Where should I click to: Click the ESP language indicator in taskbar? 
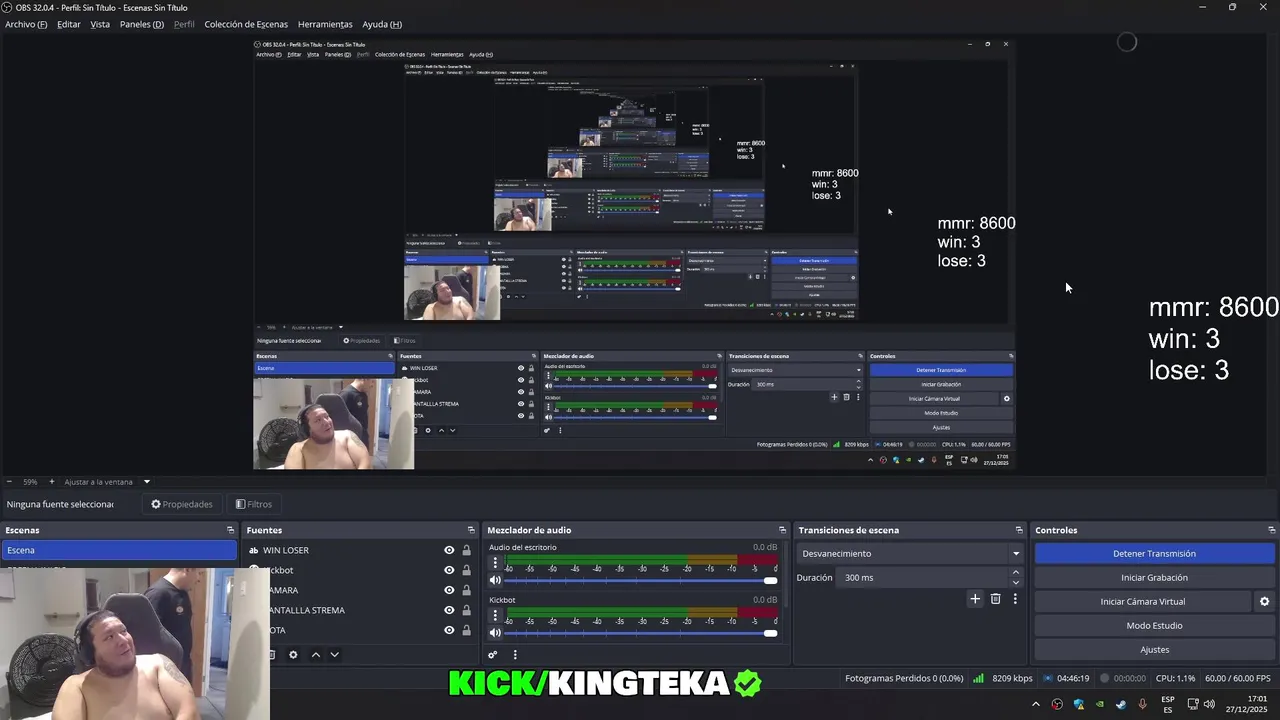[x=1168, y=705]
